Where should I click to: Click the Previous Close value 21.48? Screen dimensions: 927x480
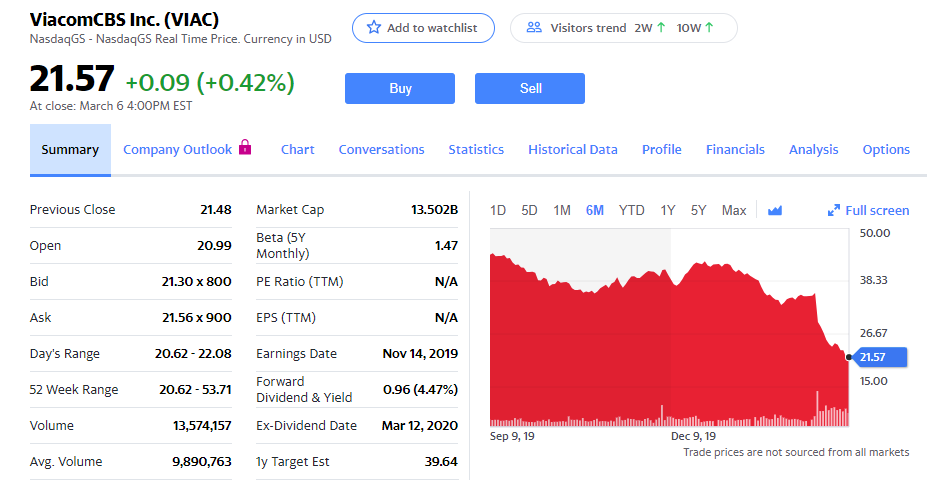[216, 209]
